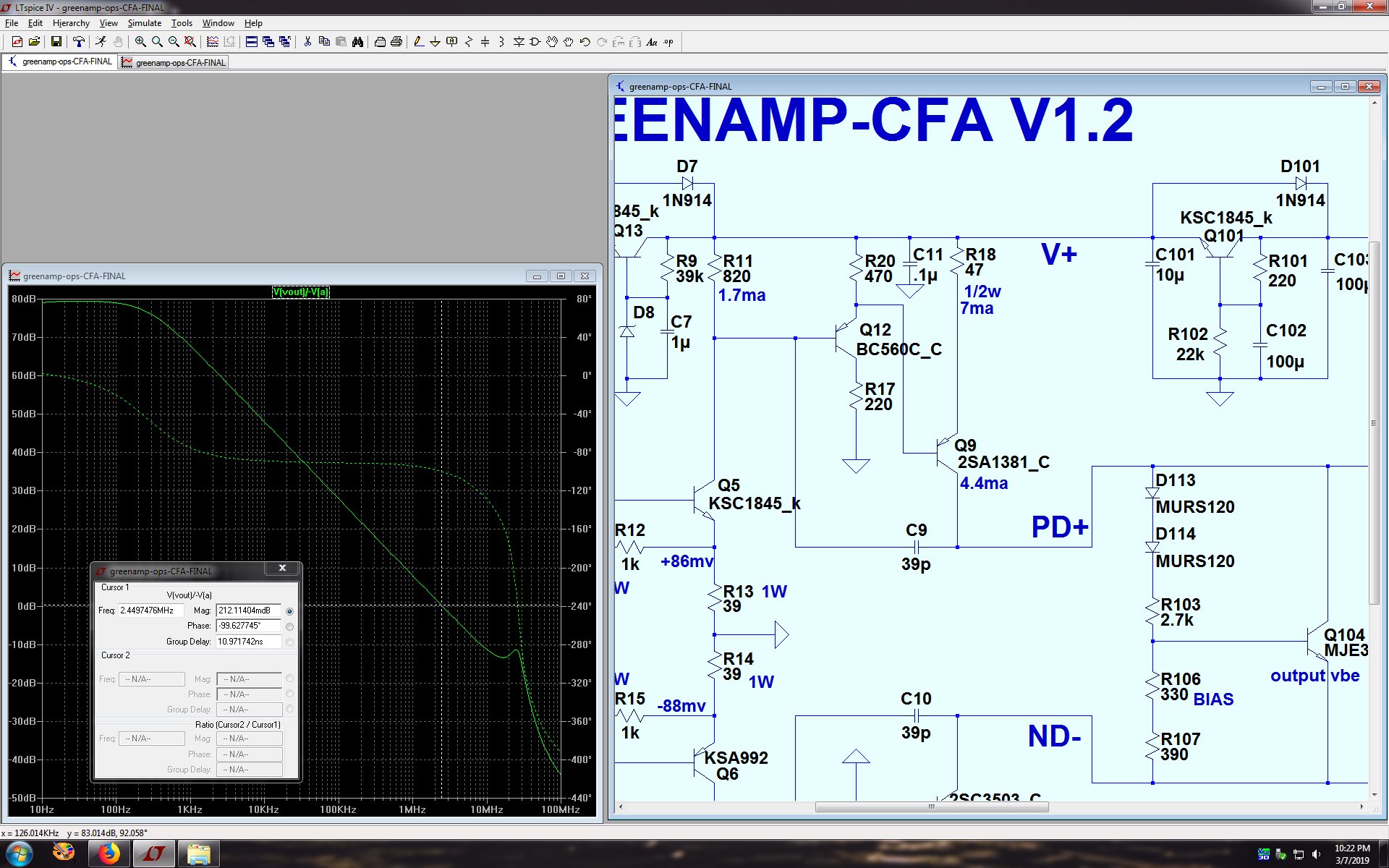1389x868 pixels.
Task: Click the Zoom Out magnifier icon
Action: (174, 42)
